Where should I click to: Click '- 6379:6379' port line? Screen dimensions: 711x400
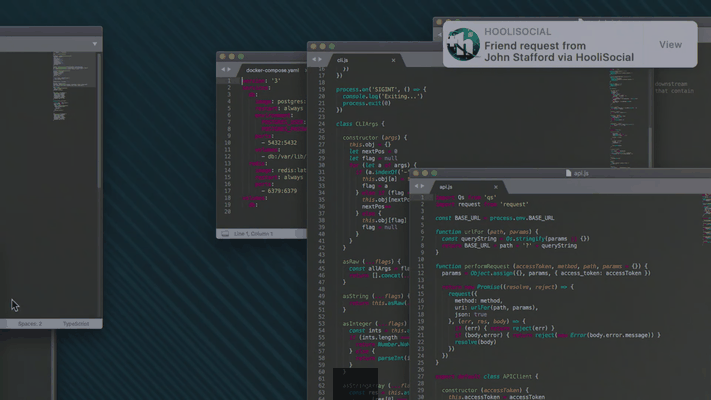tap(279, 191)
